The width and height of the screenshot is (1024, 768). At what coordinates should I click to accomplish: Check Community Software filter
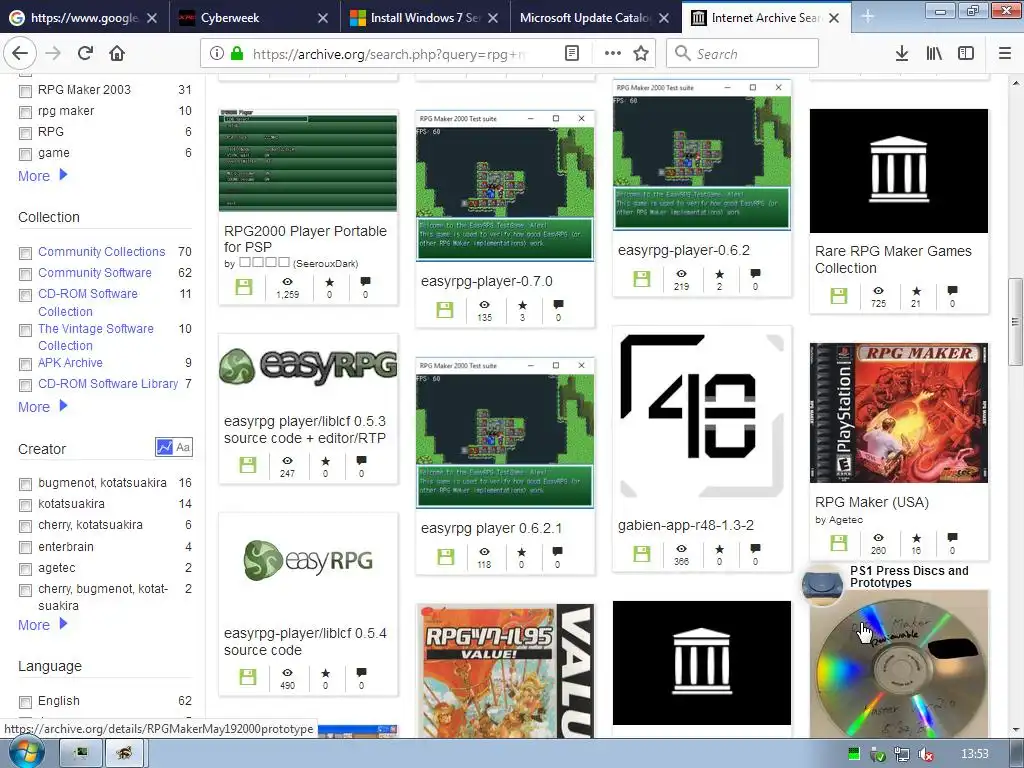(x=25, y=274)
